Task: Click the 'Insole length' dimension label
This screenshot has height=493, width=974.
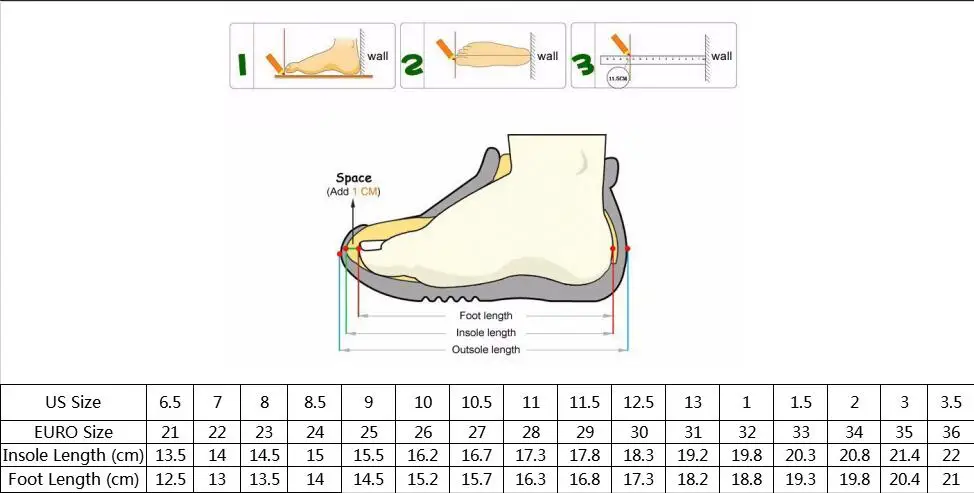Action: (486, 333)
